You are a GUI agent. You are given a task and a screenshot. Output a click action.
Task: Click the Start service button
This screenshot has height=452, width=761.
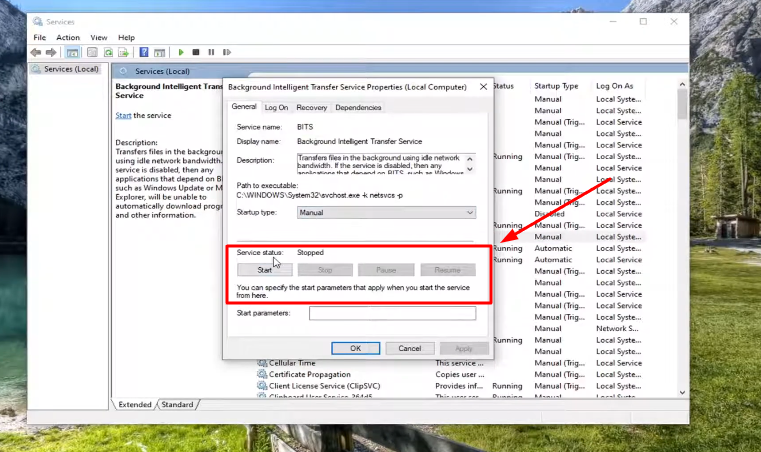pos(265,270)
